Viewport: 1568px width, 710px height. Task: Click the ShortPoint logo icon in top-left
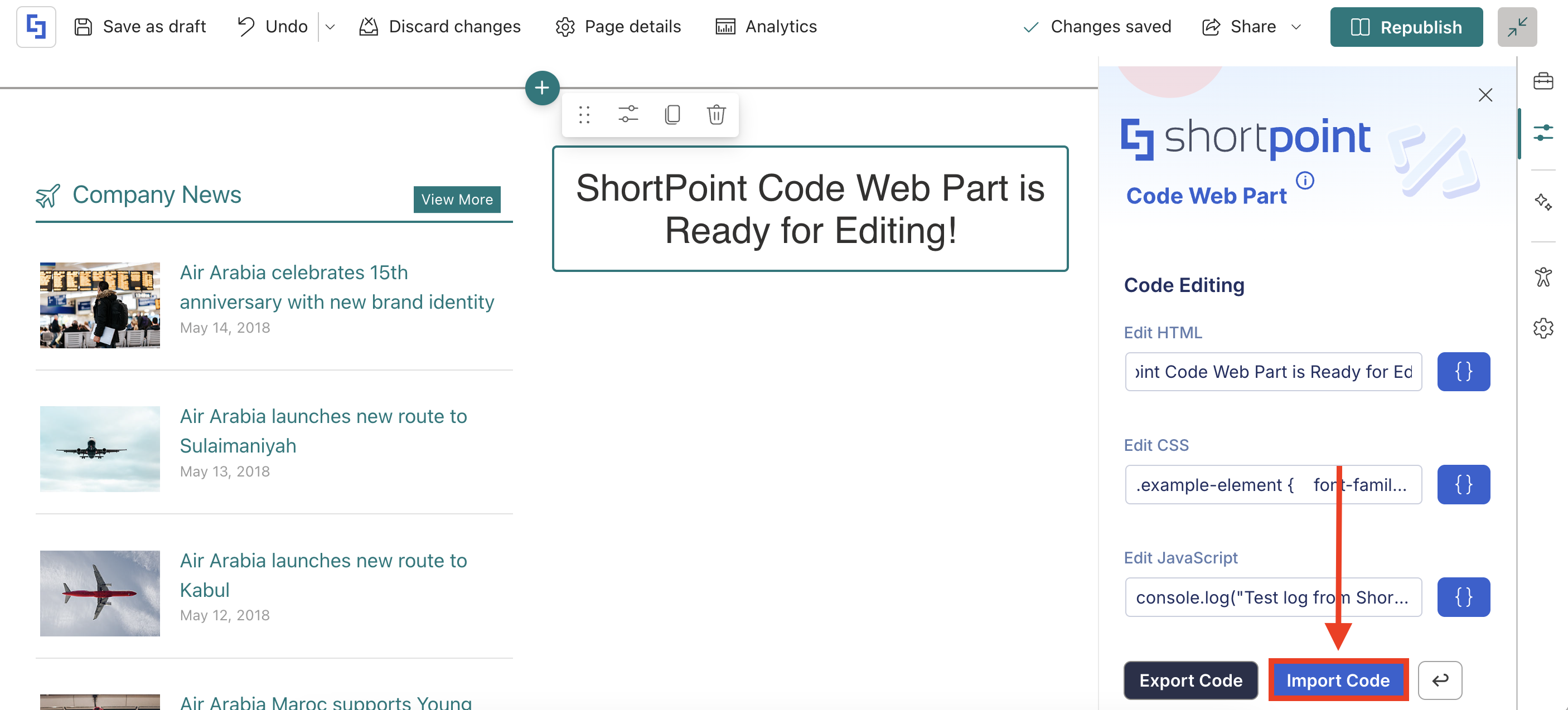[36, 27]
